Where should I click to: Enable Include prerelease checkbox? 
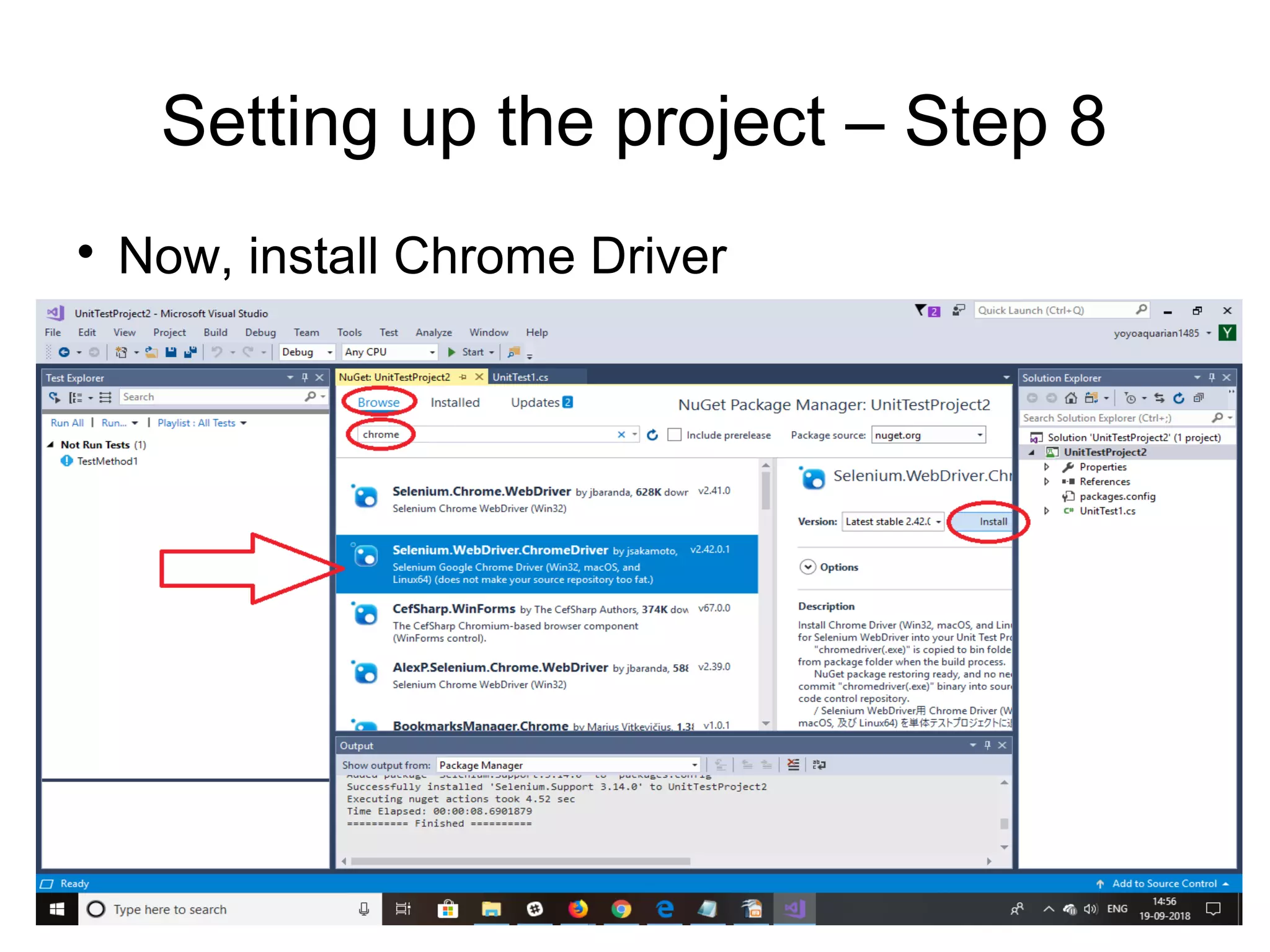point(674,435)
